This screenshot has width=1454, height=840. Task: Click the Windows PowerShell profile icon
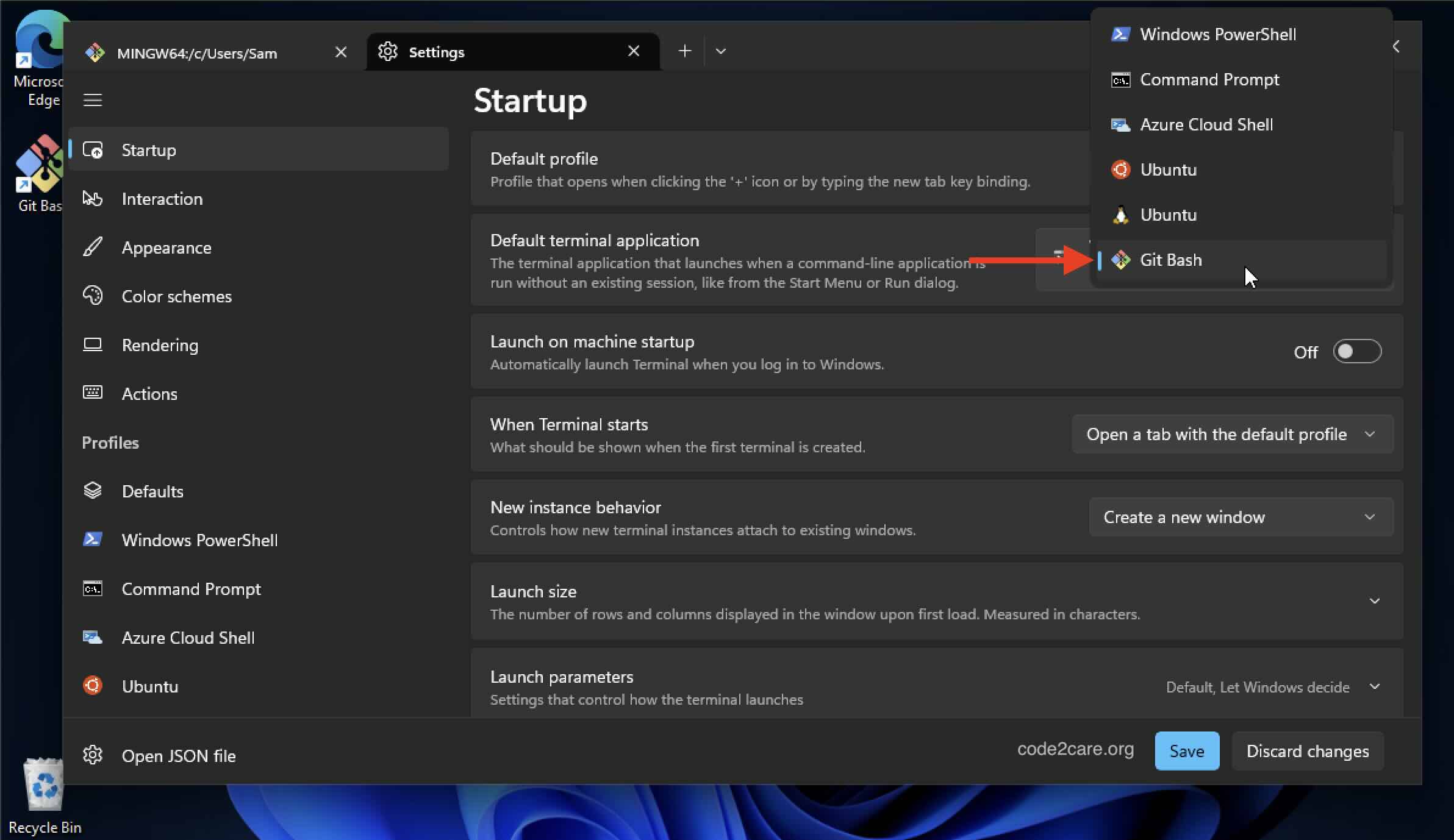92,539
